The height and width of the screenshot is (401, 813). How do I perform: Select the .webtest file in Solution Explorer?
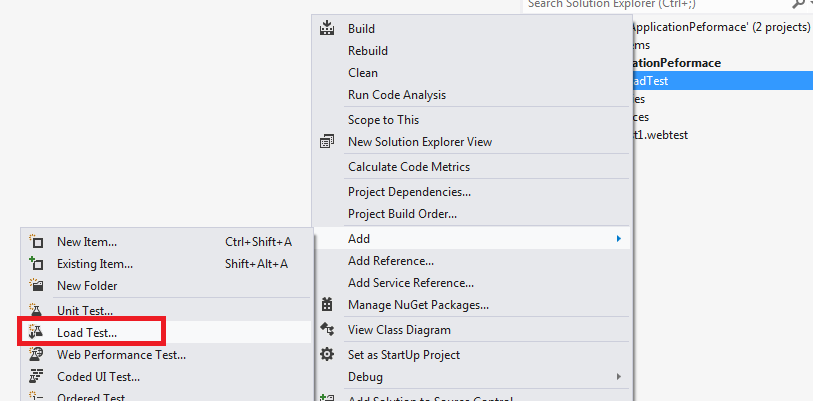tap(670, 135)
